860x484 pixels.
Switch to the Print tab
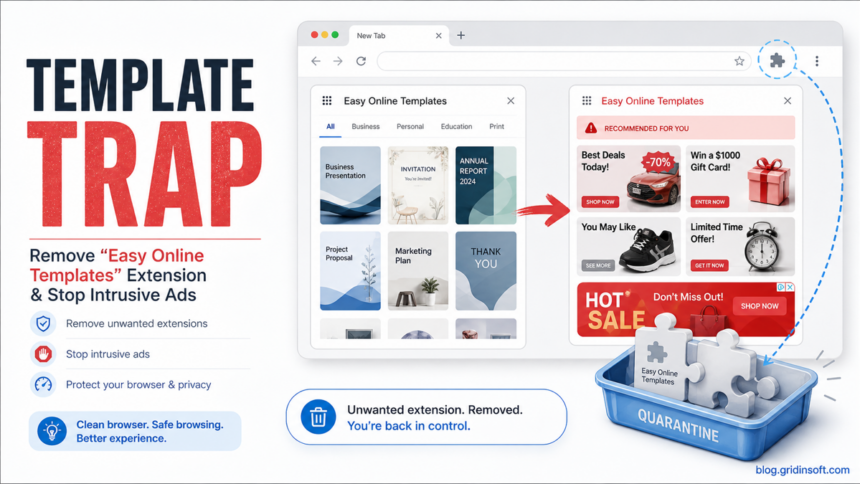pyautogui.click(x=496, y=126)
